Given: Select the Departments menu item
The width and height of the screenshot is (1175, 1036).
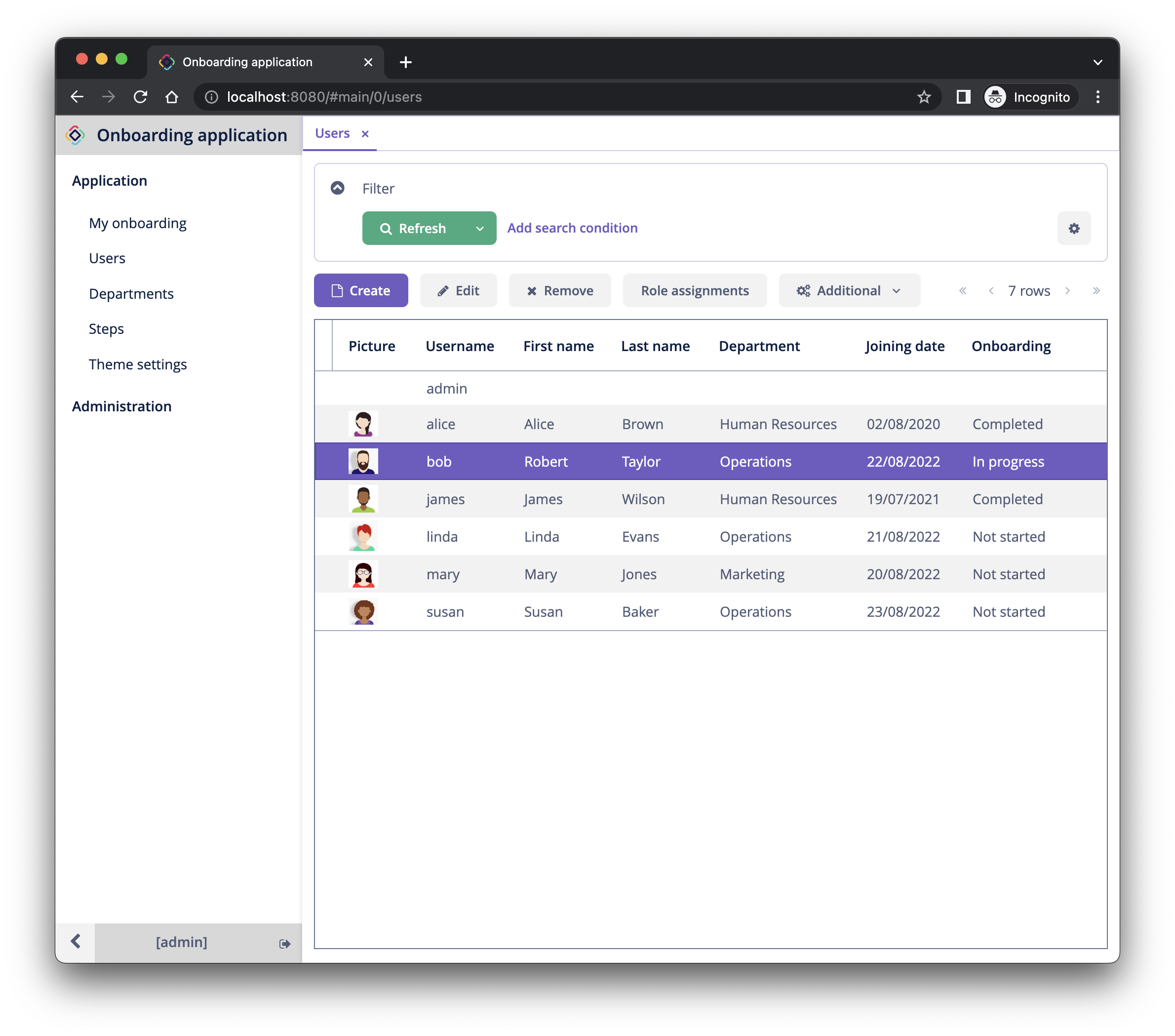Looking at the screenshot, I should [x=131, y=293].
